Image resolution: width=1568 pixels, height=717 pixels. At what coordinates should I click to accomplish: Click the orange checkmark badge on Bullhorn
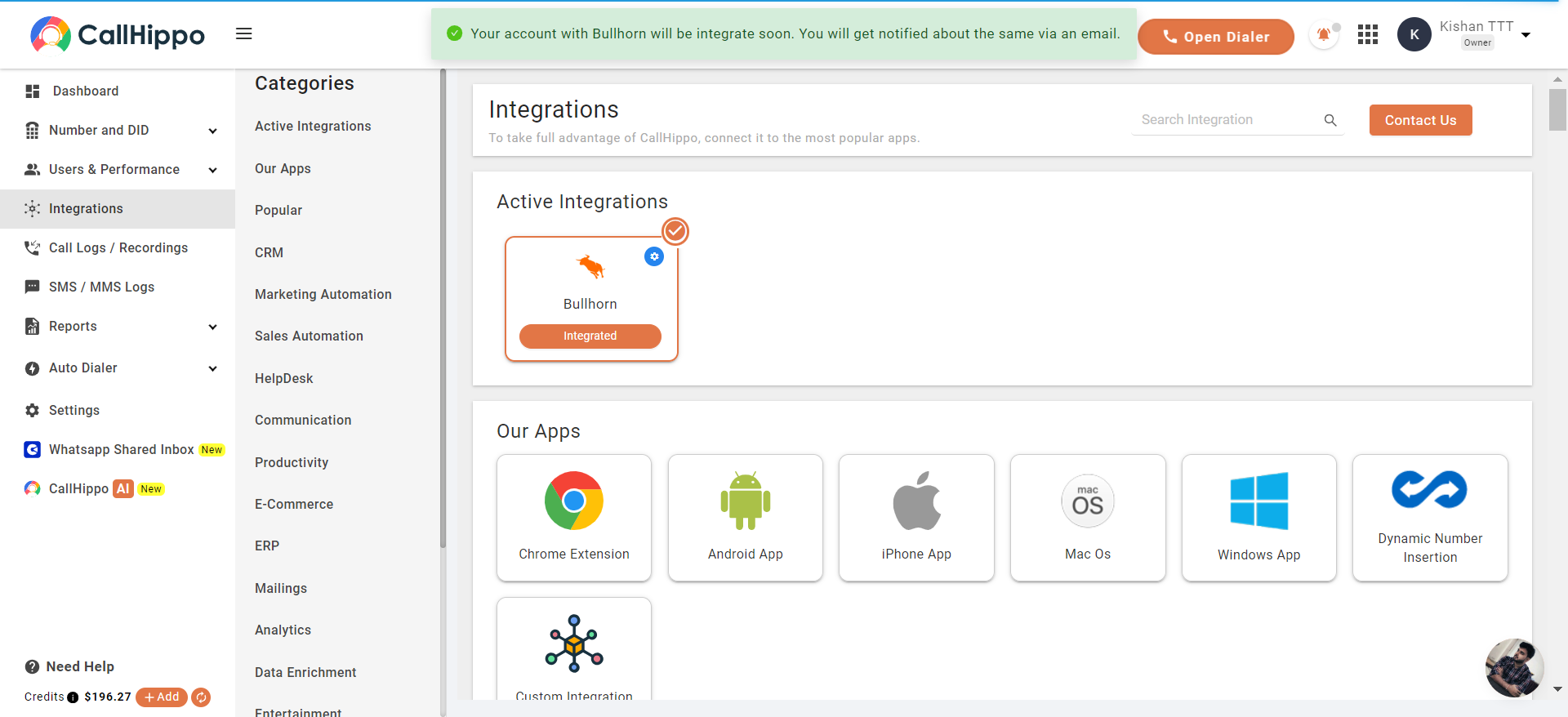pos(675,232)
